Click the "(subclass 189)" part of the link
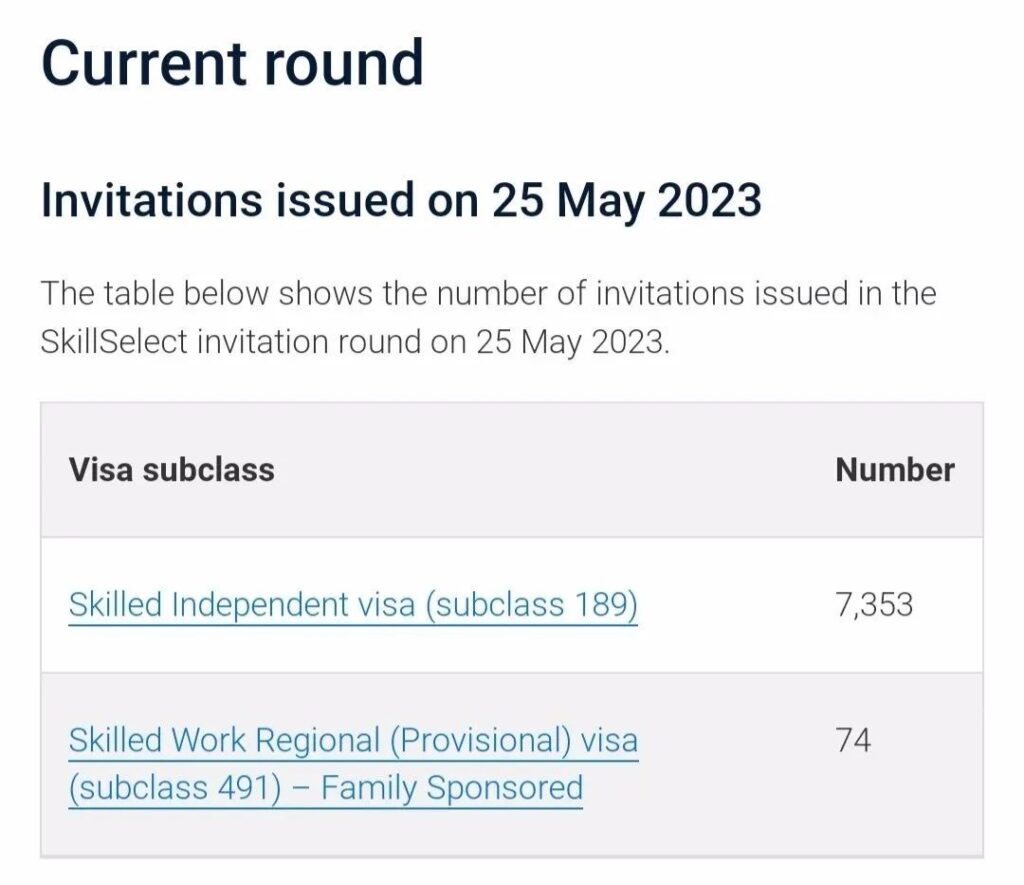Screen dimensions: 1024x885 pyautogui.click(x=531, y=605)
